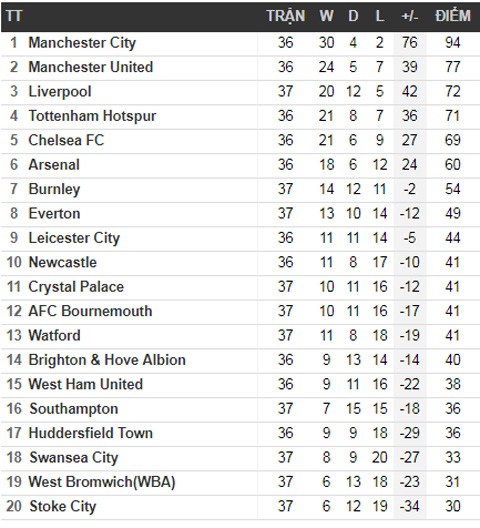Click West Bromwich(WBA) team name
The width and height of the screenshot is (480, 528).
(102, 482)
